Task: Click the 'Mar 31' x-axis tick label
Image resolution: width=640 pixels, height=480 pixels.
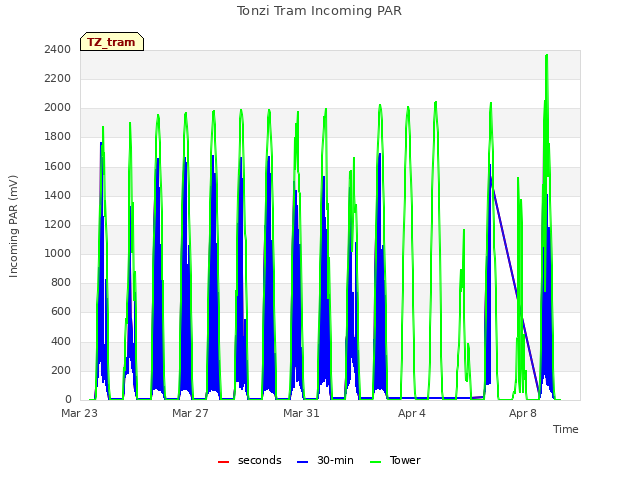Action: (x=301, y=413)
